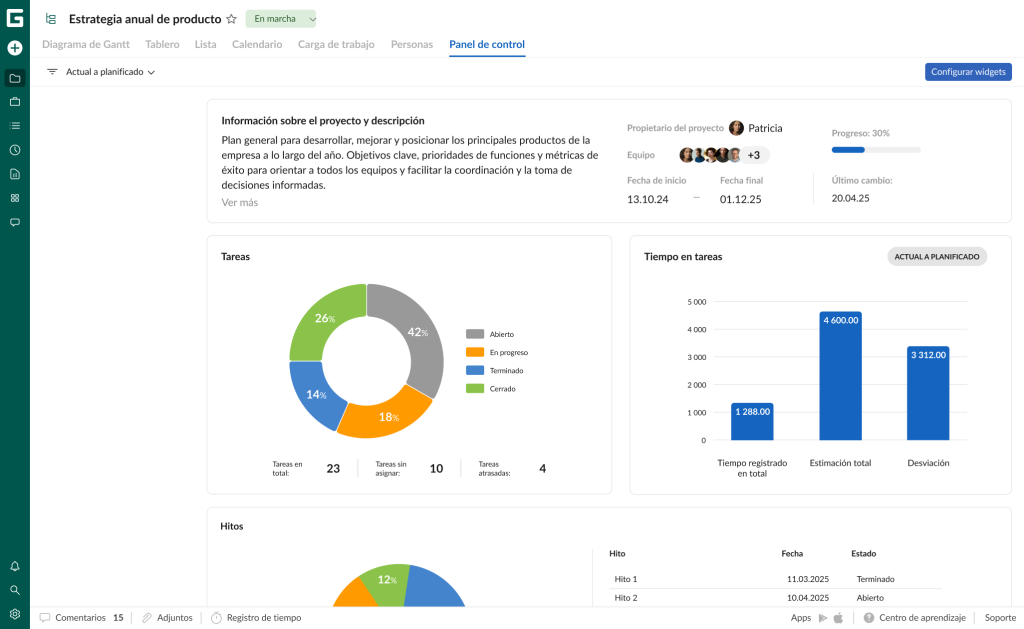The image size is (1024, 629).
Task: Mark project as favorite with star icon
Action: click(231, 19)
